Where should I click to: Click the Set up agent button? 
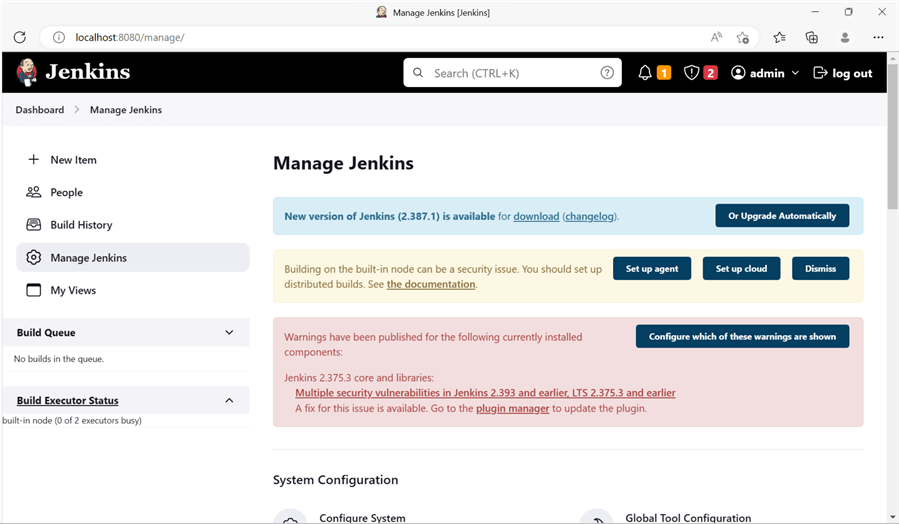(652, 268)
